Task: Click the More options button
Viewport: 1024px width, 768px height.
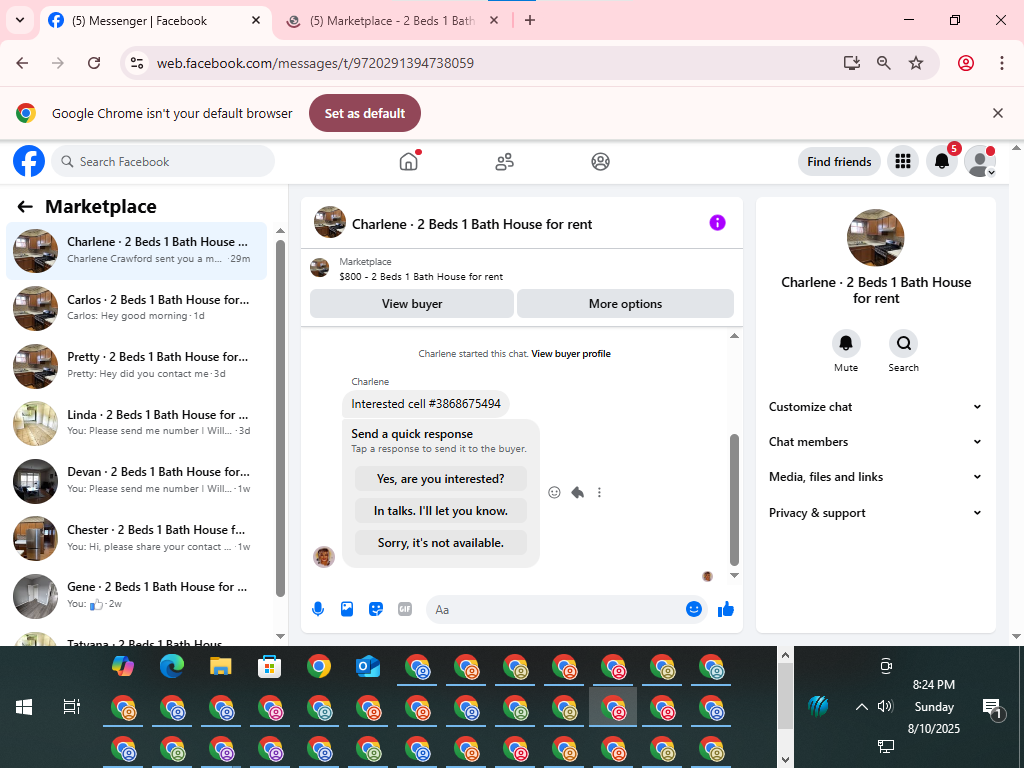Action: pyautogui.click(x=625, y=304)
